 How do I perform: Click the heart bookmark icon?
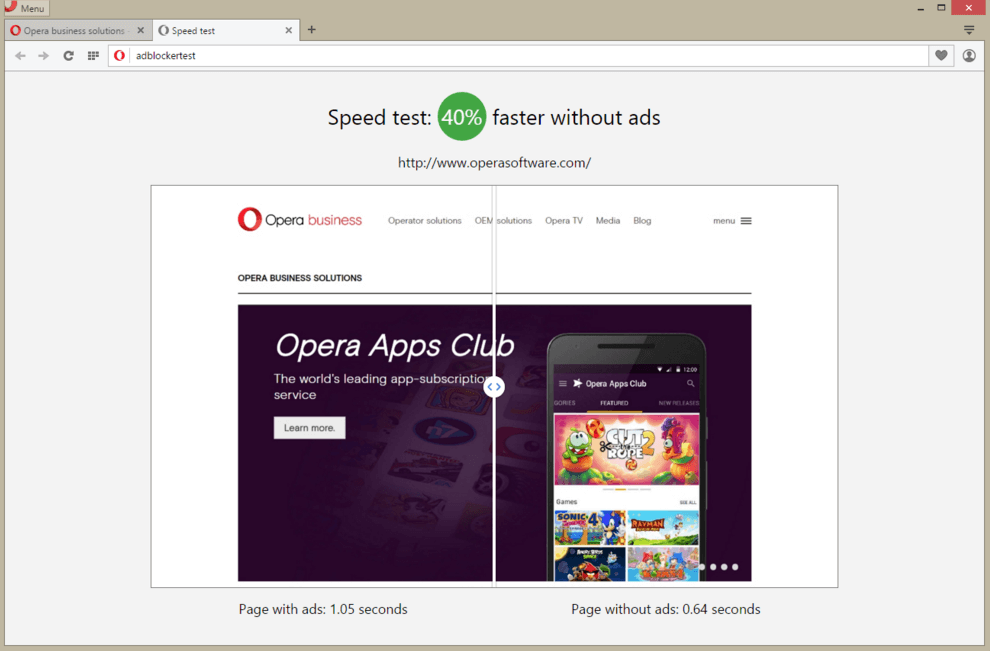pos(941,56)
